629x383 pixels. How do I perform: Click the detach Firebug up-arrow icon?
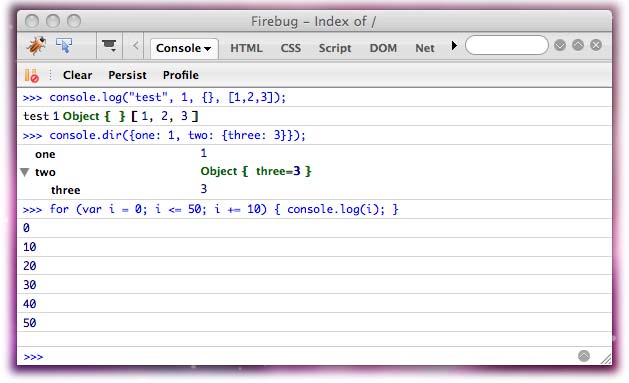578,45
